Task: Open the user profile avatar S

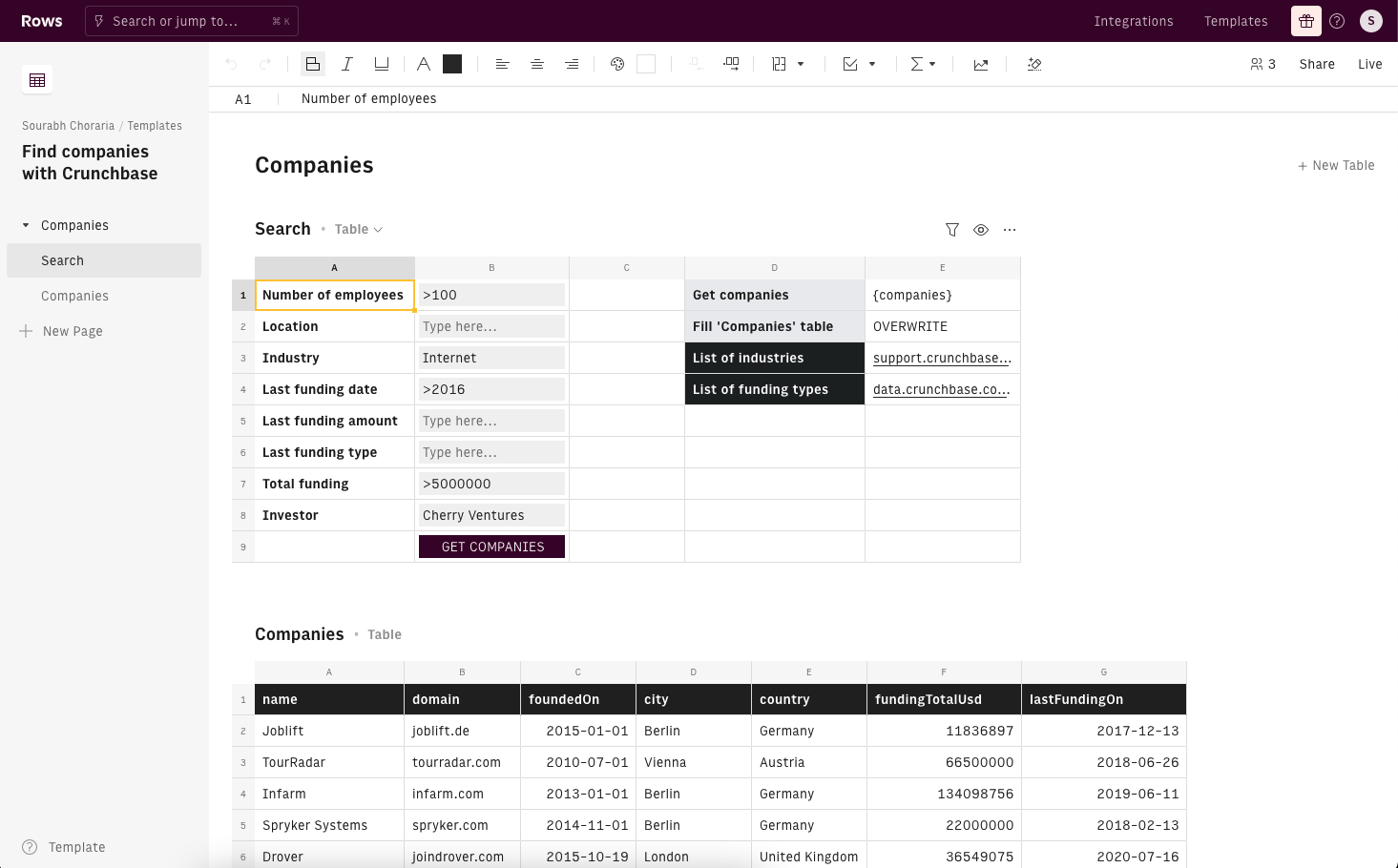Action: click(1371, 21)
